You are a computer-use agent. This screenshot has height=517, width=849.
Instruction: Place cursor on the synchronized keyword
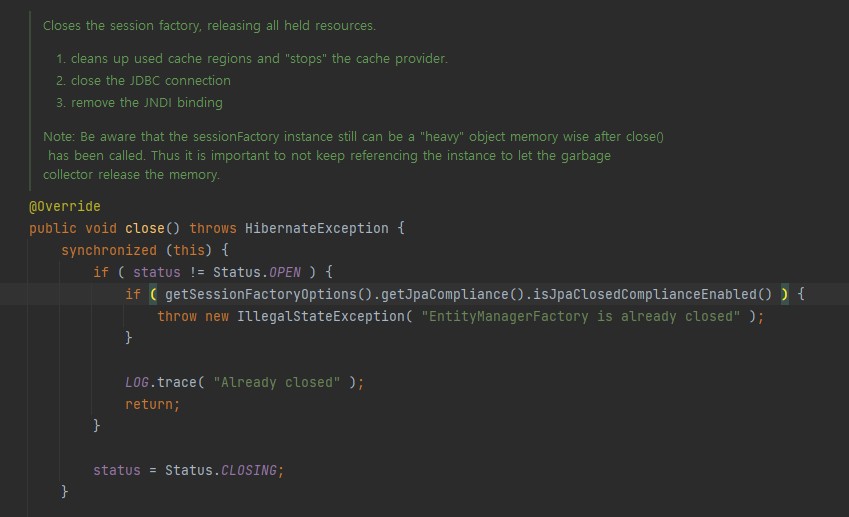tap(108, 250)
